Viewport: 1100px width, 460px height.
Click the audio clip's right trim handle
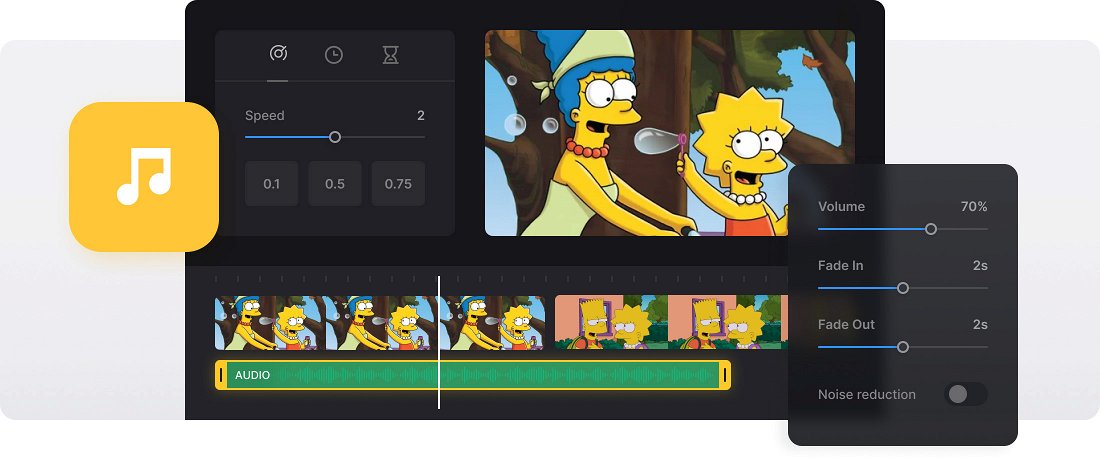tap(725, 375)
